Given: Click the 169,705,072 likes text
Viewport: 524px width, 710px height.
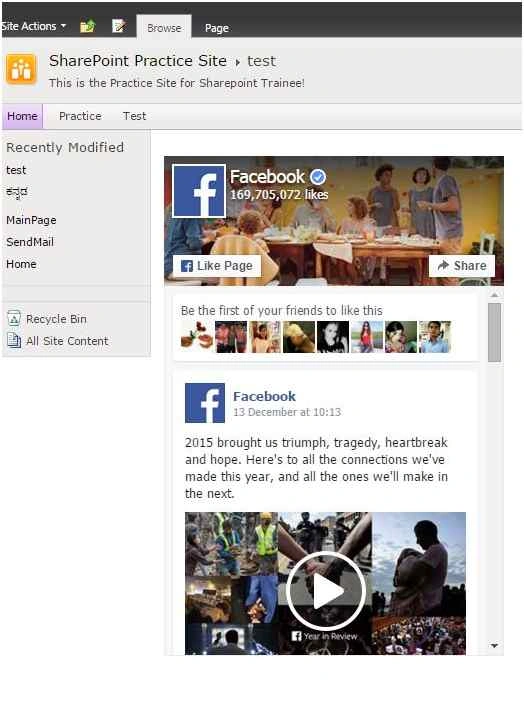Looking at the screenshot, I should [279, 195].
